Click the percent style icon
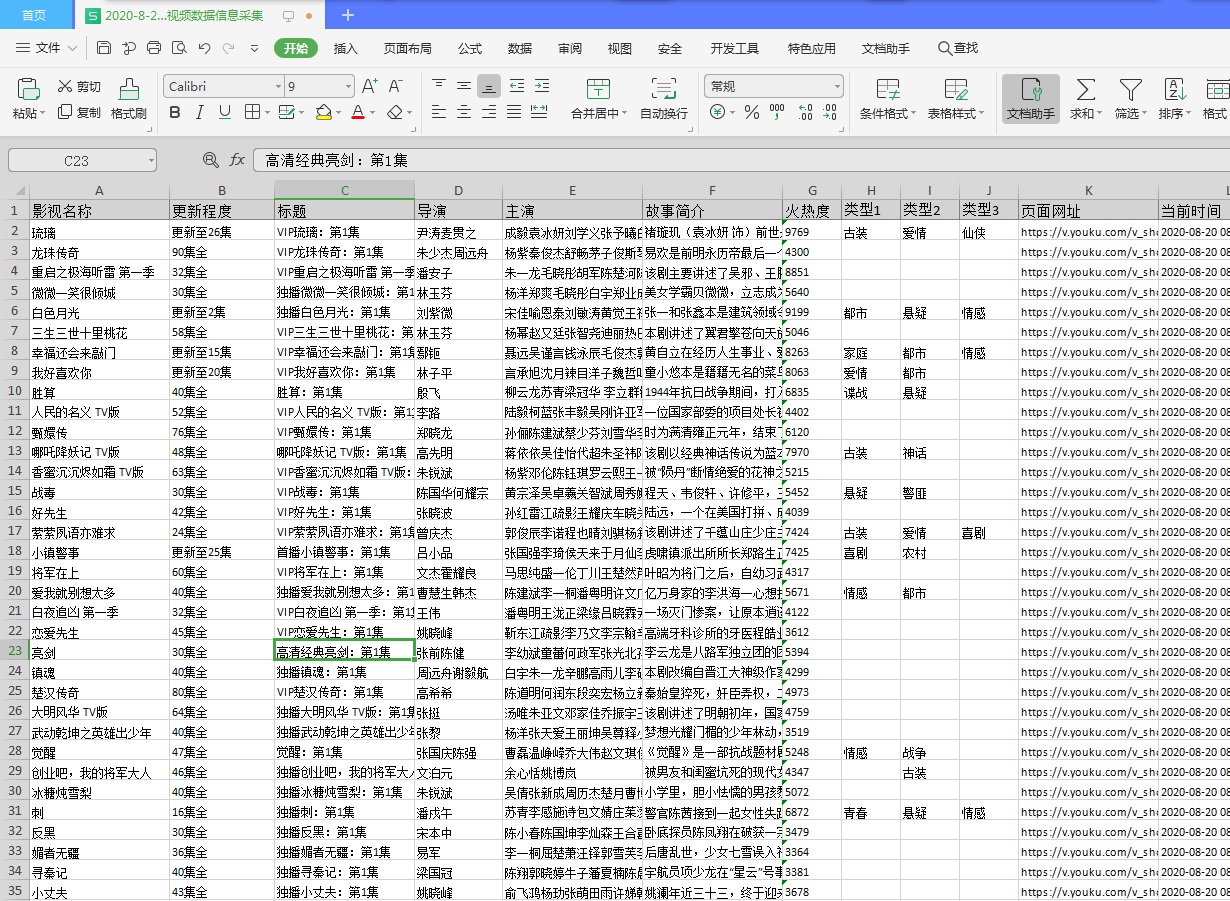1230x901 pixels. point(751,113)
